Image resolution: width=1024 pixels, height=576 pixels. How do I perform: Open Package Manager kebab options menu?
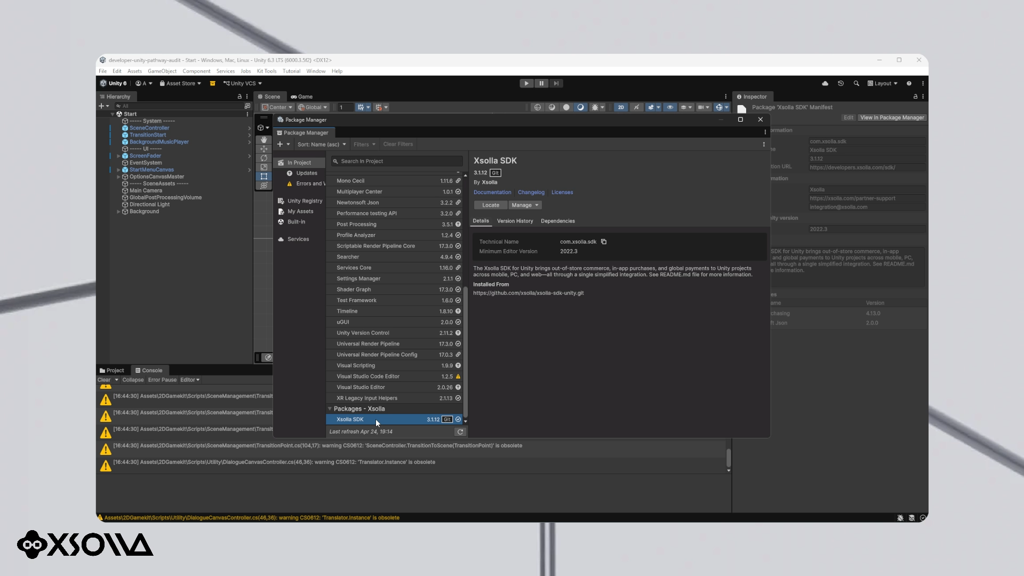pyautogui.click(x=765, y=133)
